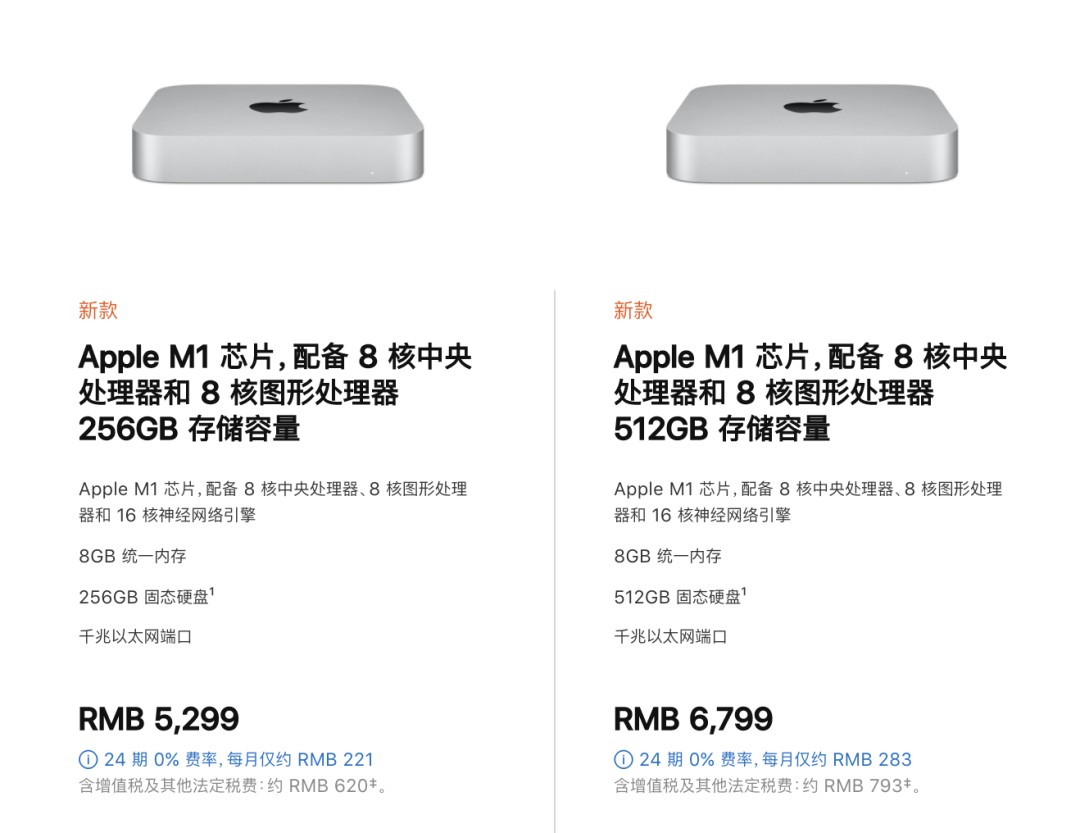Image resolution: width=1080 pixels, height=833 pixels.
Task: Click the 新款 label above the 512GB model
Action: [x=633, y=310]
